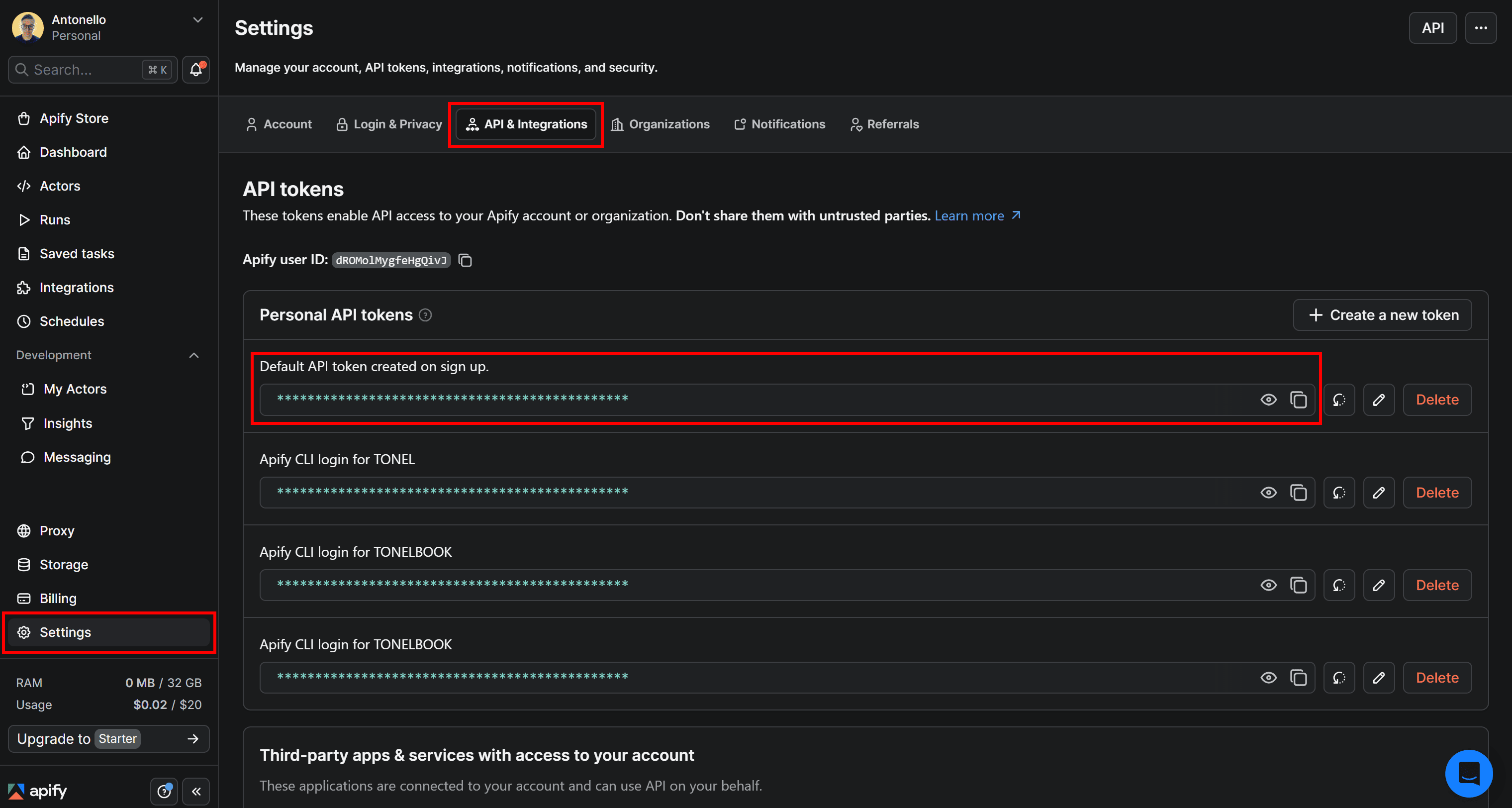1512x808 pixels.
Task: Edit the default API token
Action: (x=1379, y=400)
